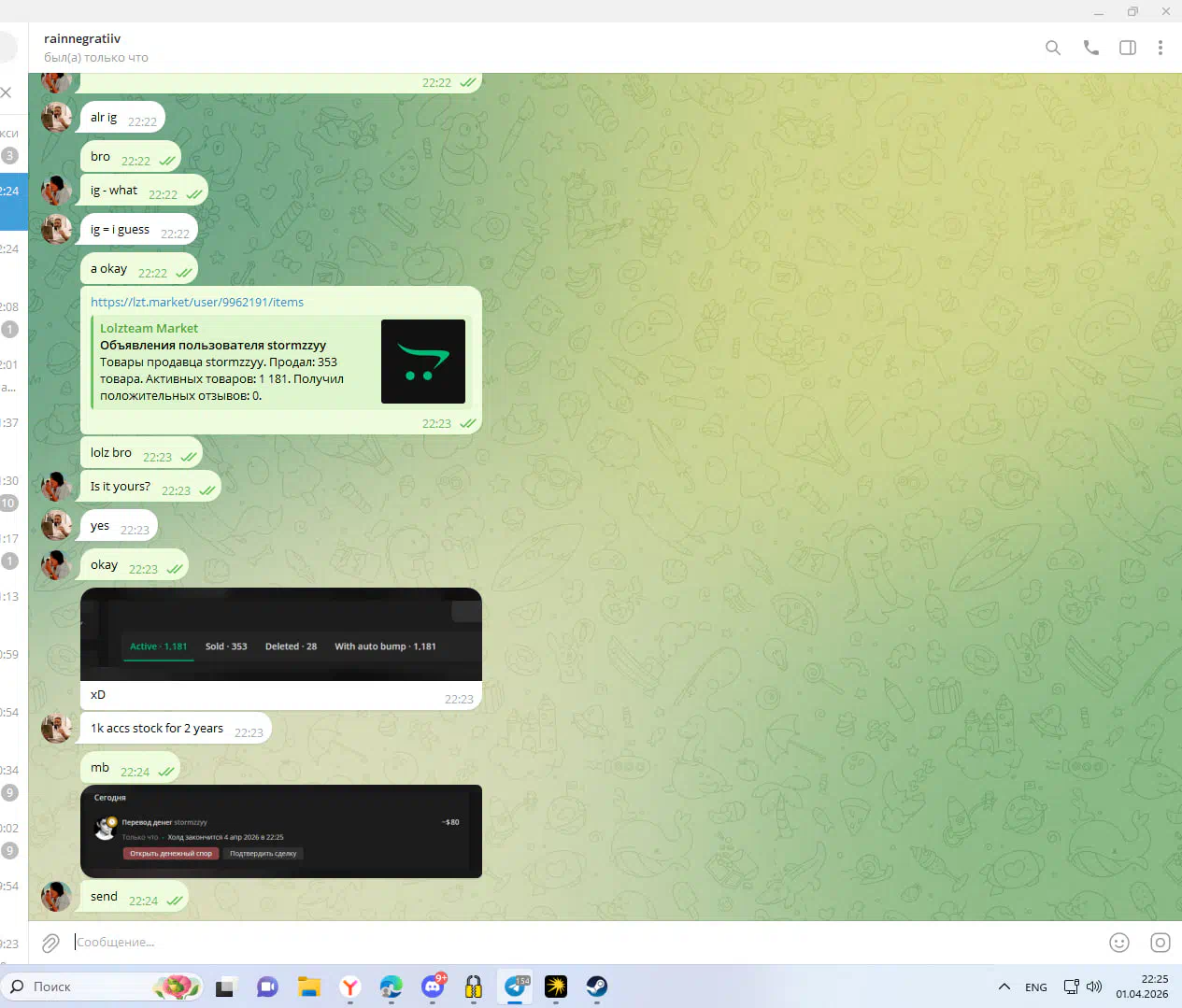Open the Active 1,181 screenshot image
Viewport: 1182px width, 1008px height.
click(x=281, y=634)
